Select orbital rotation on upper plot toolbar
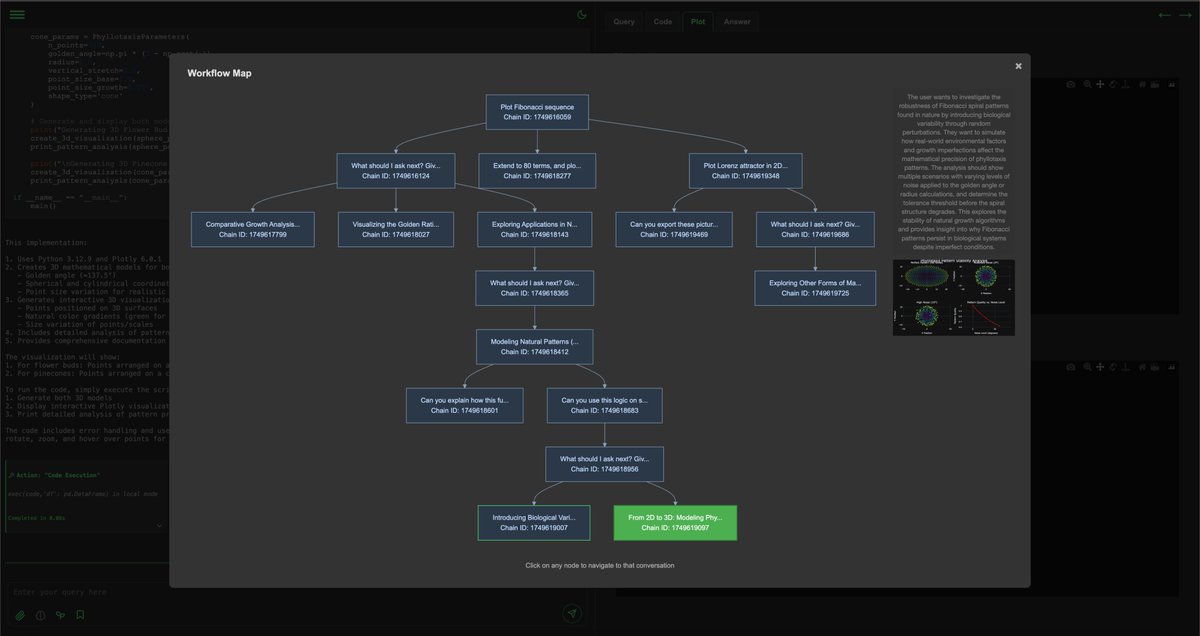 1112,85
